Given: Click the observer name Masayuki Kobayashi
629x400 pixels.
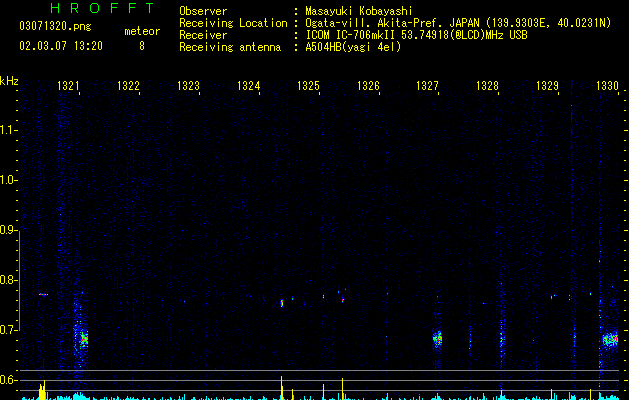Looking at the screenshot, I should coord(359,11).
